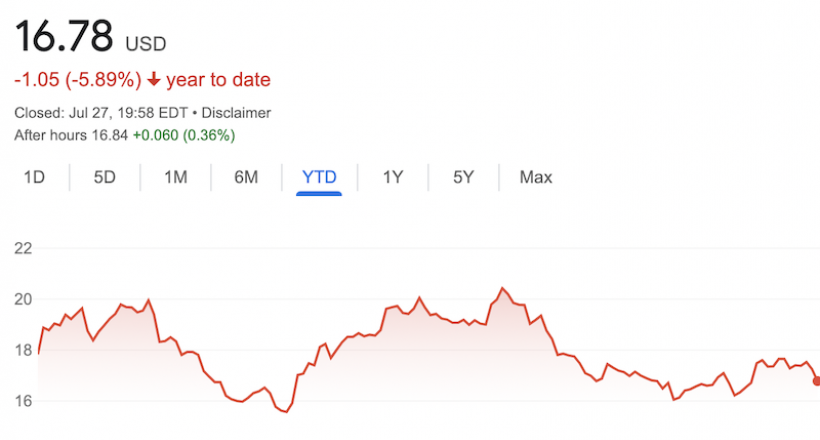The height and width of the screenshot is (440, 820).
Task: Select the 5Y range tab
Action: tap(463, 177)
